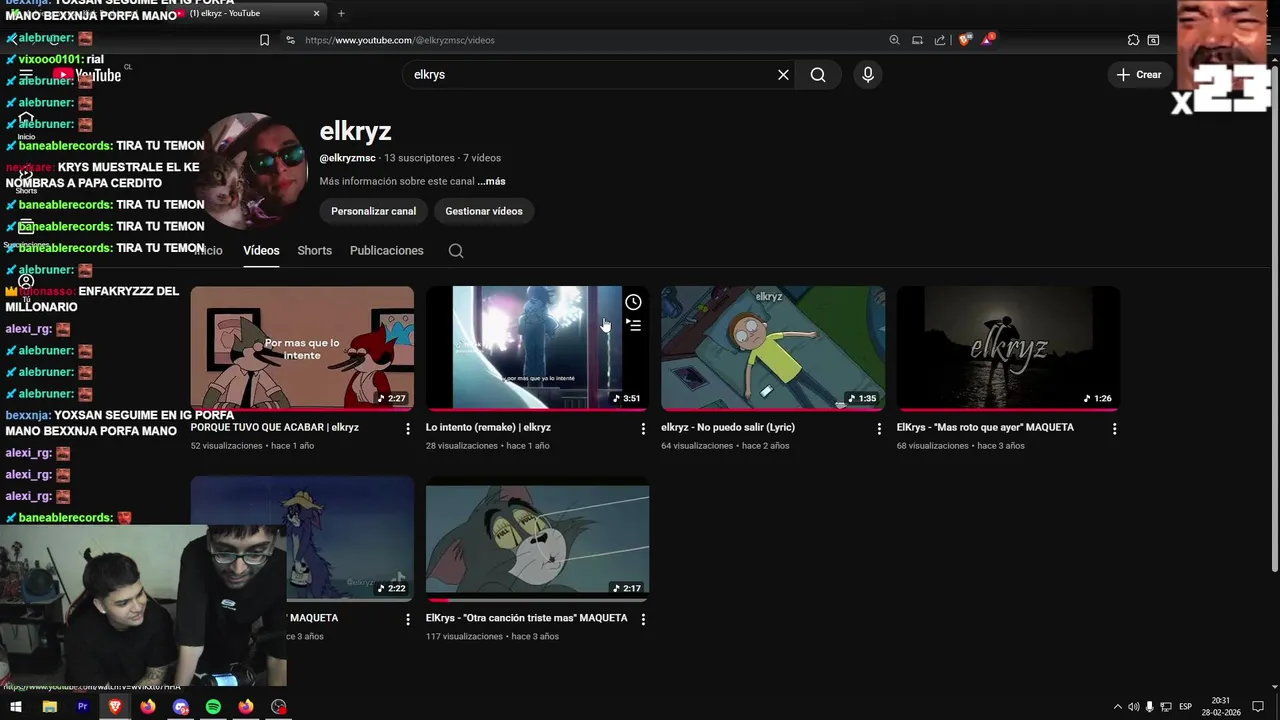Open File Explorer from the taskbar

point(50,707)
